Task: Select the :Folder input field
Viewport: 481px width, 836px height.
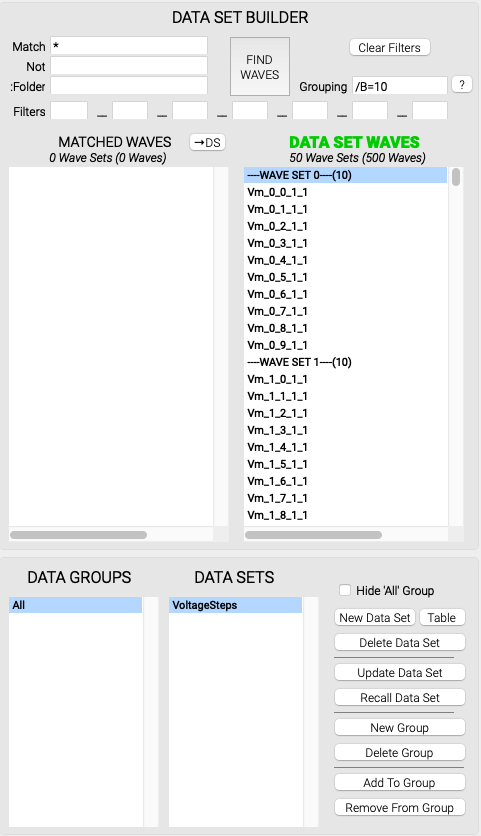Action: coord(129,86)
